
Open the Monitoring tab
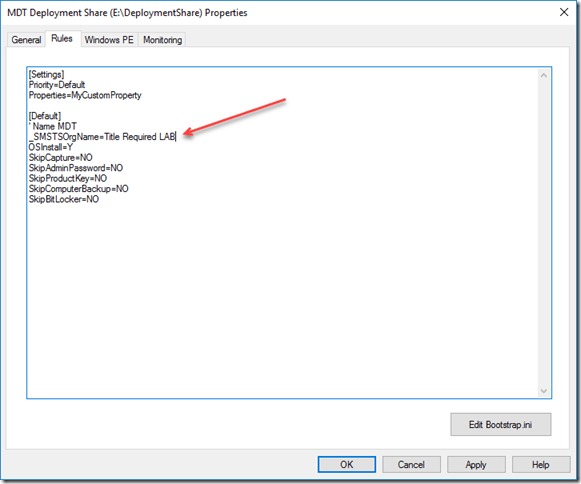pos(162,40)
